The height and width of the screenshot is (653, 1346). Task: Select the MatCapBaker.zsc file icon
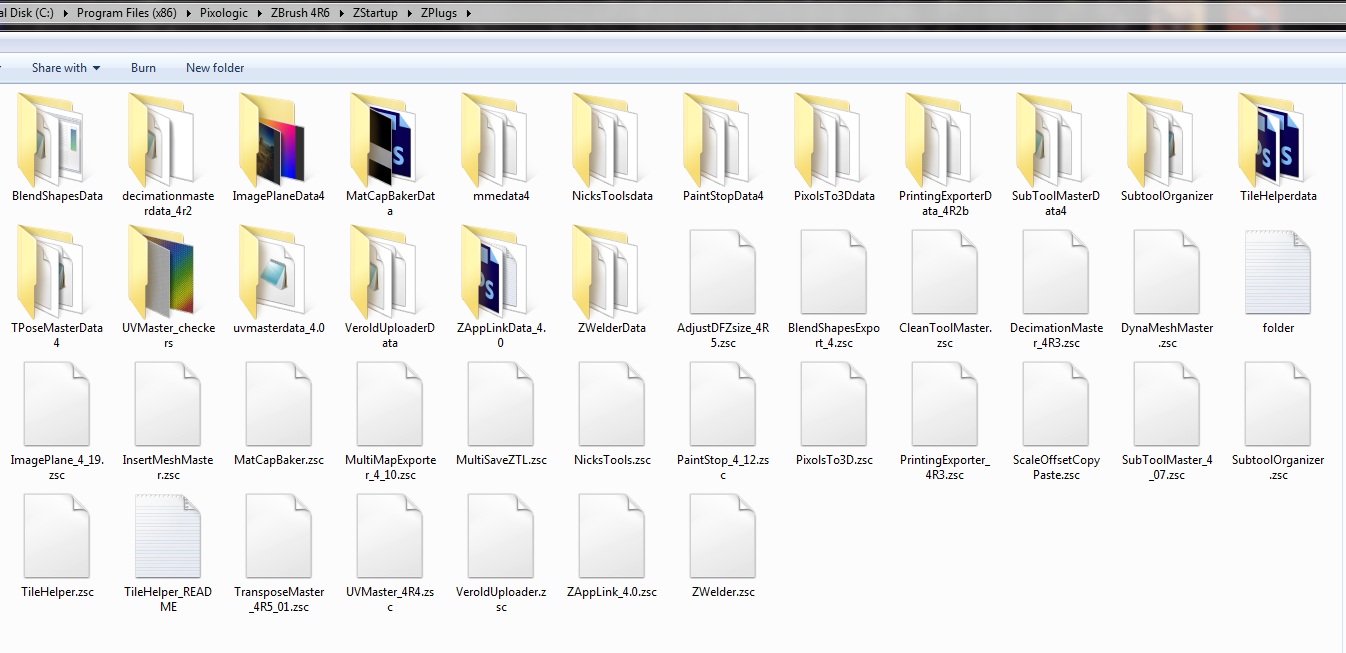click(x=279, y=404)
